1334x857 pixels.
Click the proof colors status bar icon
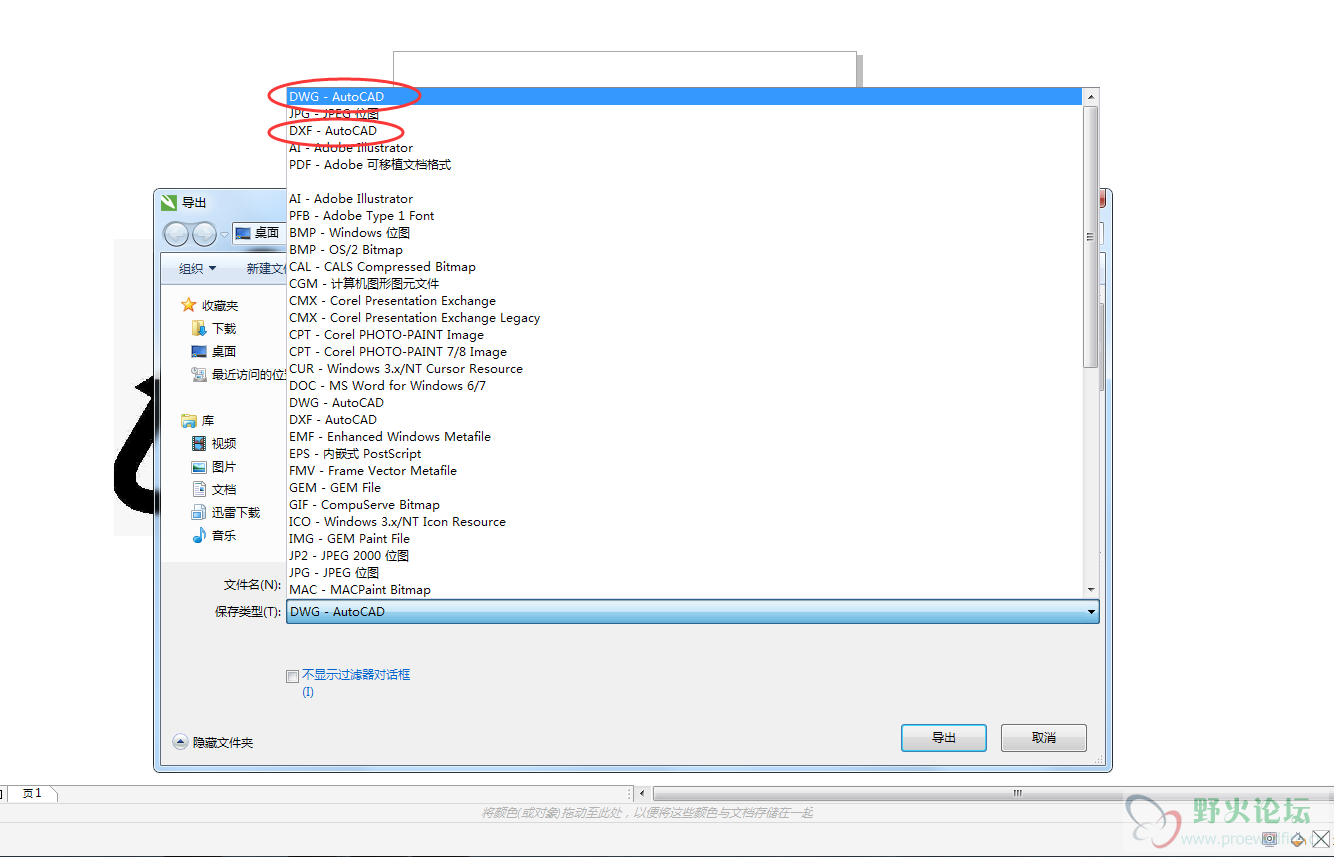tap(1269, 839)
